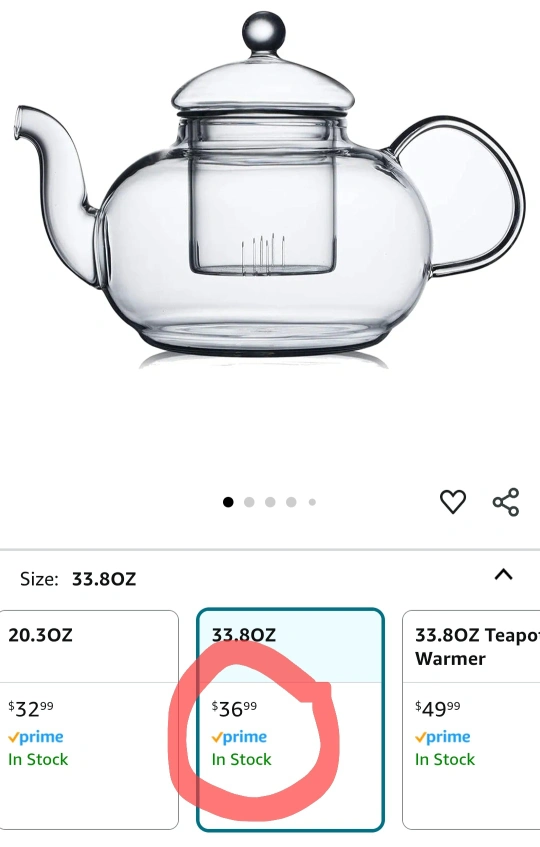The height and width of the screenshot is (847, 540).
Task: Tap prime logo under 20.3OZ
Action: tap(36, 737)
